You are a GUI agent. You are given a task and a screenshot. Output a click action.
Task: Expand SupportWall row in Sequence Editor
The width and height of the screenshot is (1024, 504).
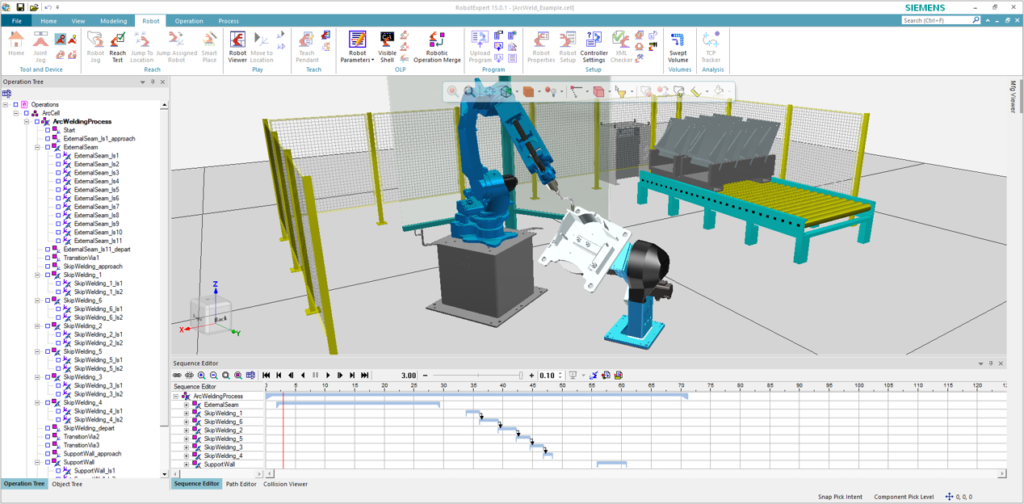186,464
